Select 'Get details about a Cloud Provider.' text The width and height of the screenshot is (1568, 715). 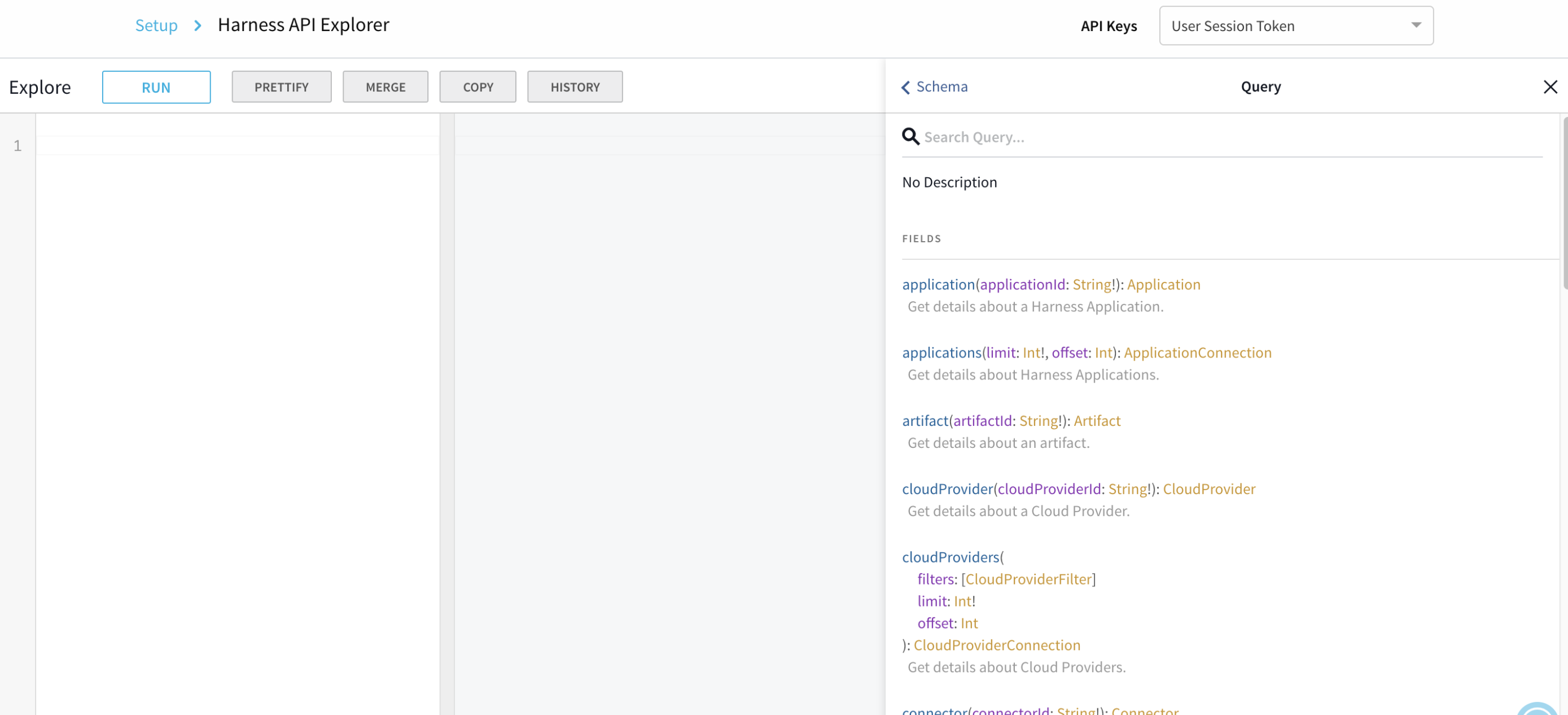pos(1018,511)
